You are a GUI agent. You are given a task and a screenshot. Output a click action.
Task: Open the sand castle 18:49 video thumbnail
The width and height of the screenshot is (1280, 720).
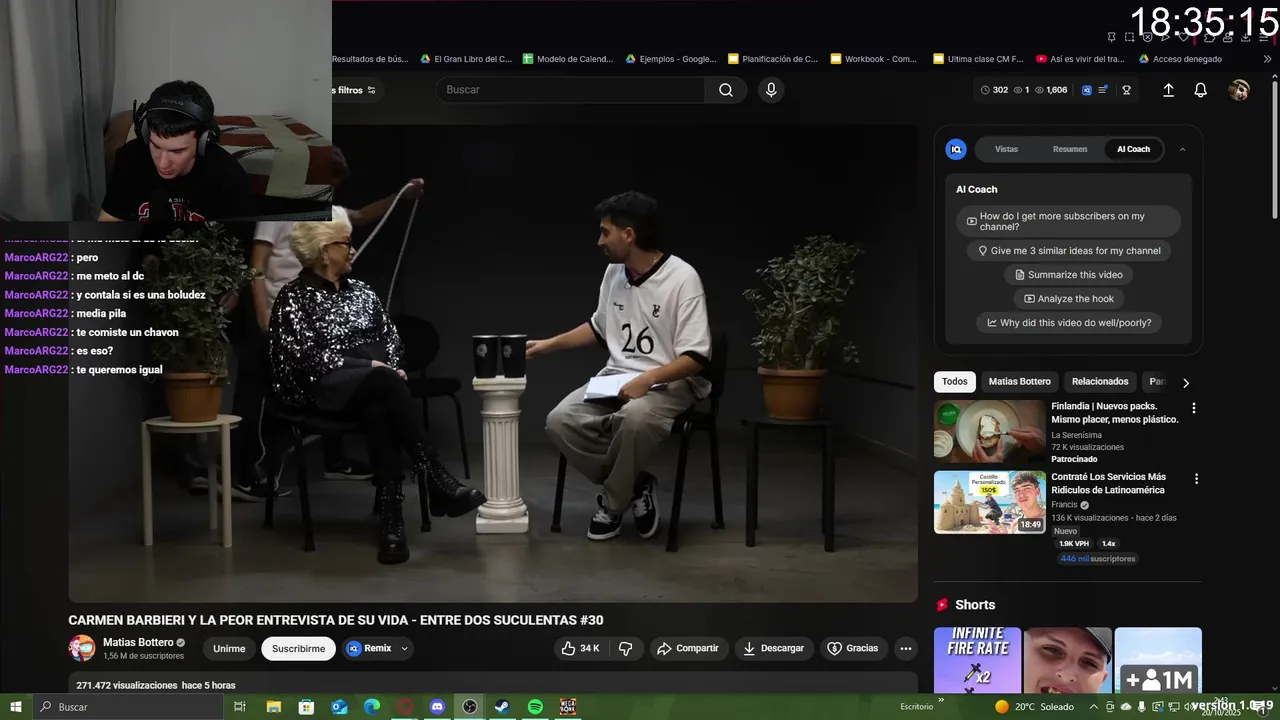pos(989,502)
